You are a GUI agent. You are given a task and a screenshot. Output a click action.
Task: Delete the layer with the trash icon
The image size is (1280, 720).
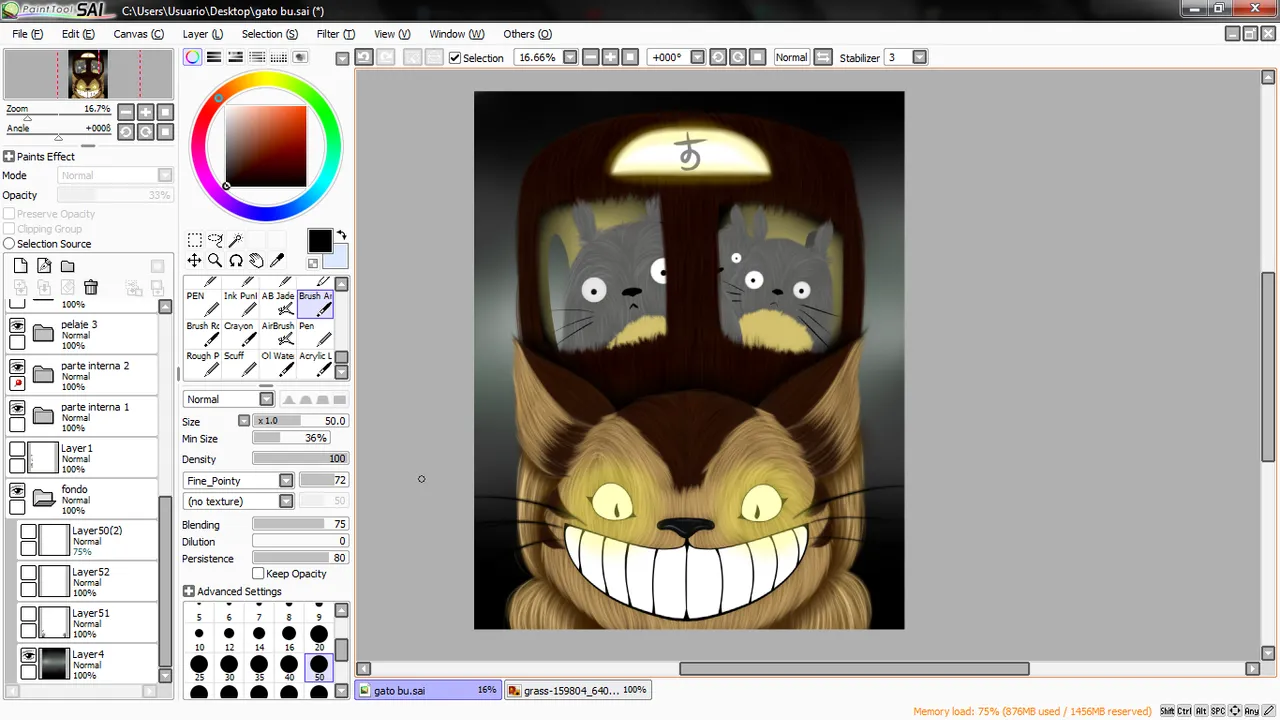[x=91, y=288]
